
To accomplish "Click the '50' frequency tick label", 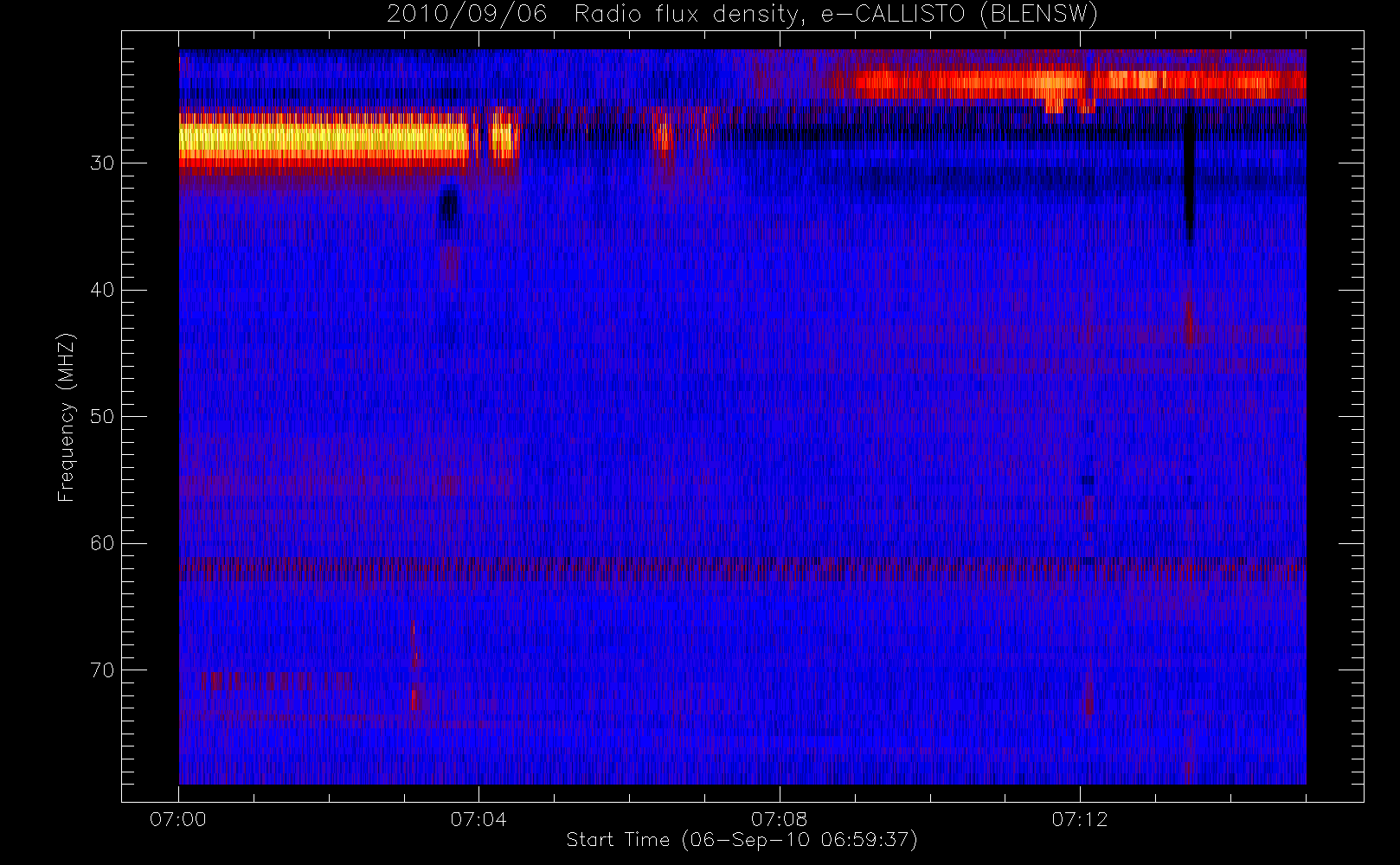I will [102, 417].
